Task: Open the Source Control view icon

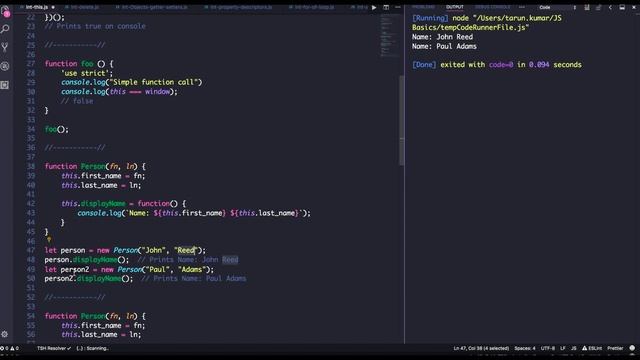Action: [5, 47]
